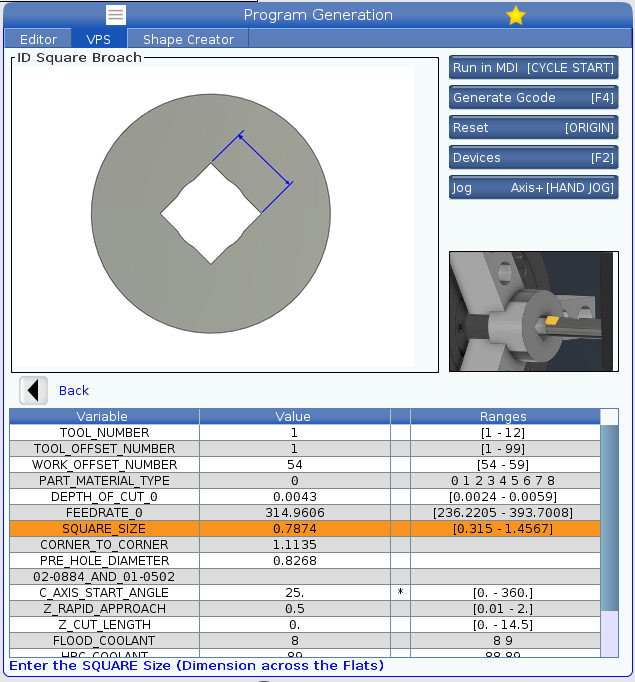
Task: Switch to the Editor tab
Action: click(38, 39)
